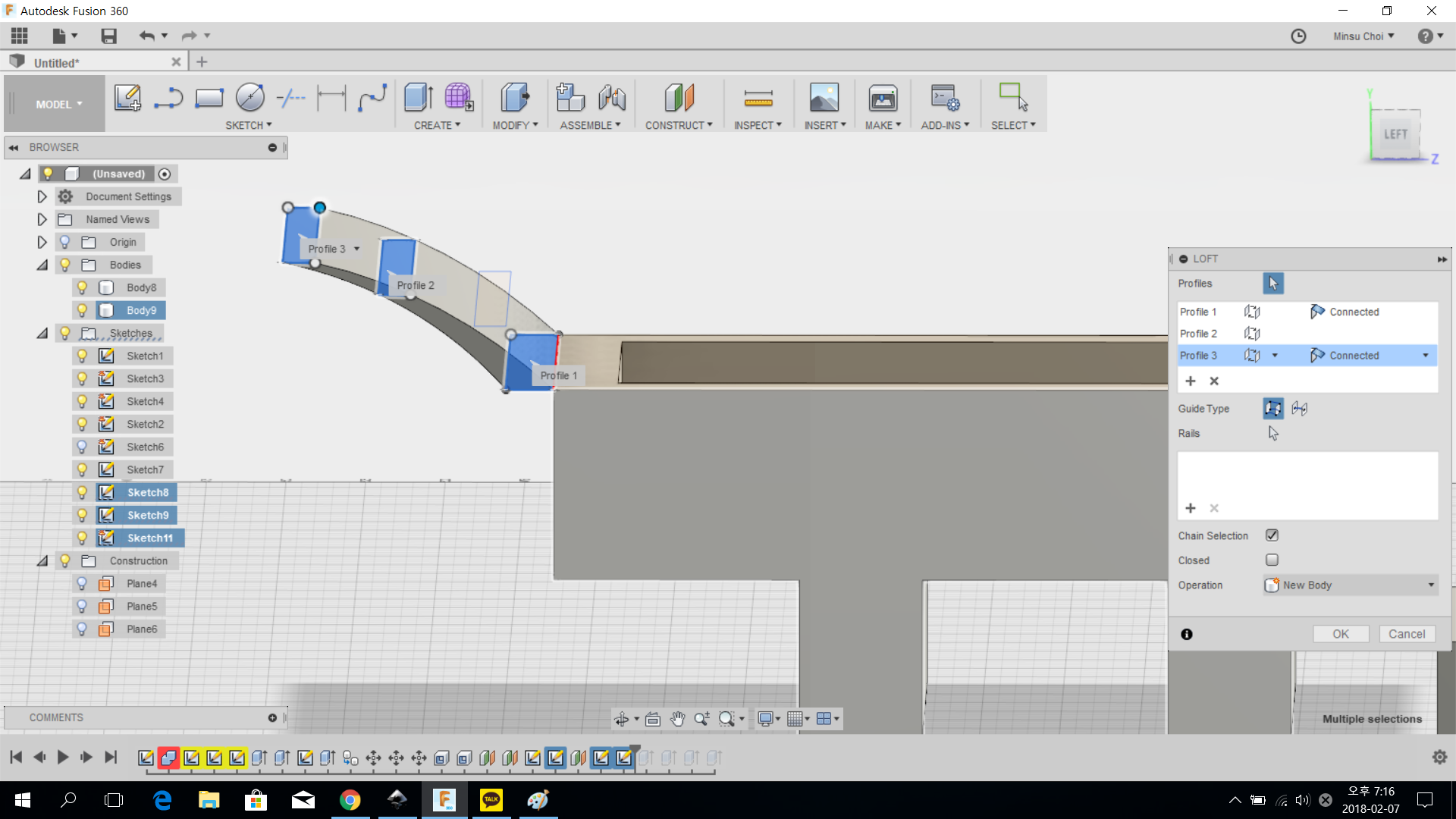The image size is (1456, 819).
Task: Activate the Pan hand tool
Action: click(x=677, y=719)
